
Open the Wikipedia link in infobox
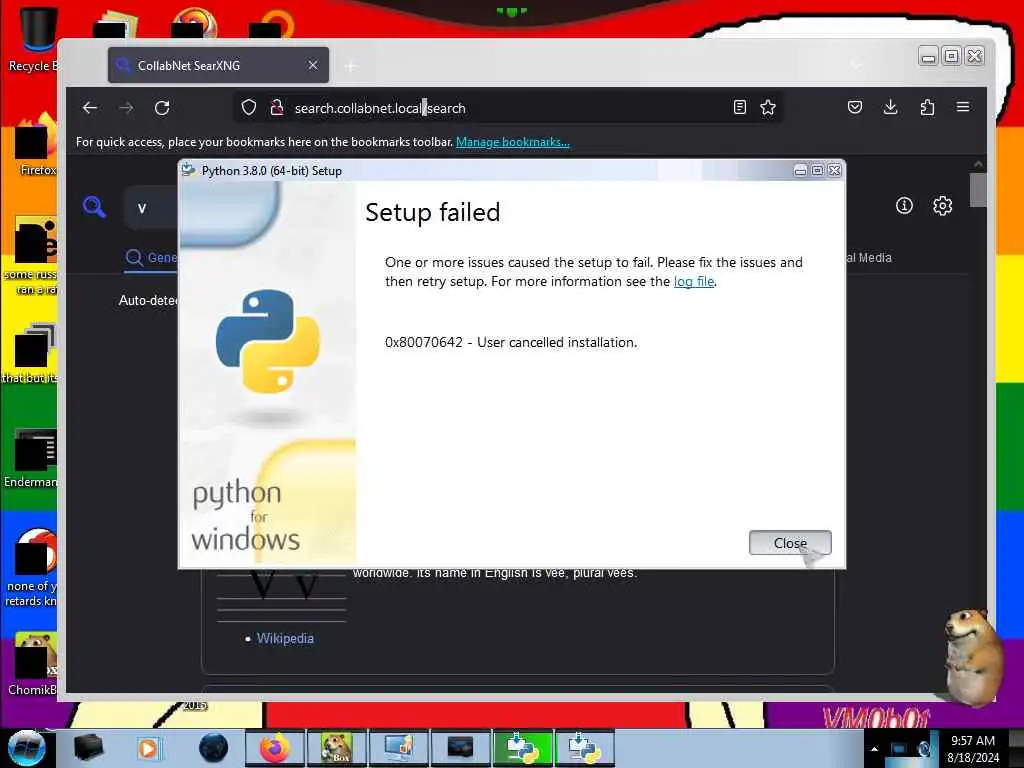point(285,638)
